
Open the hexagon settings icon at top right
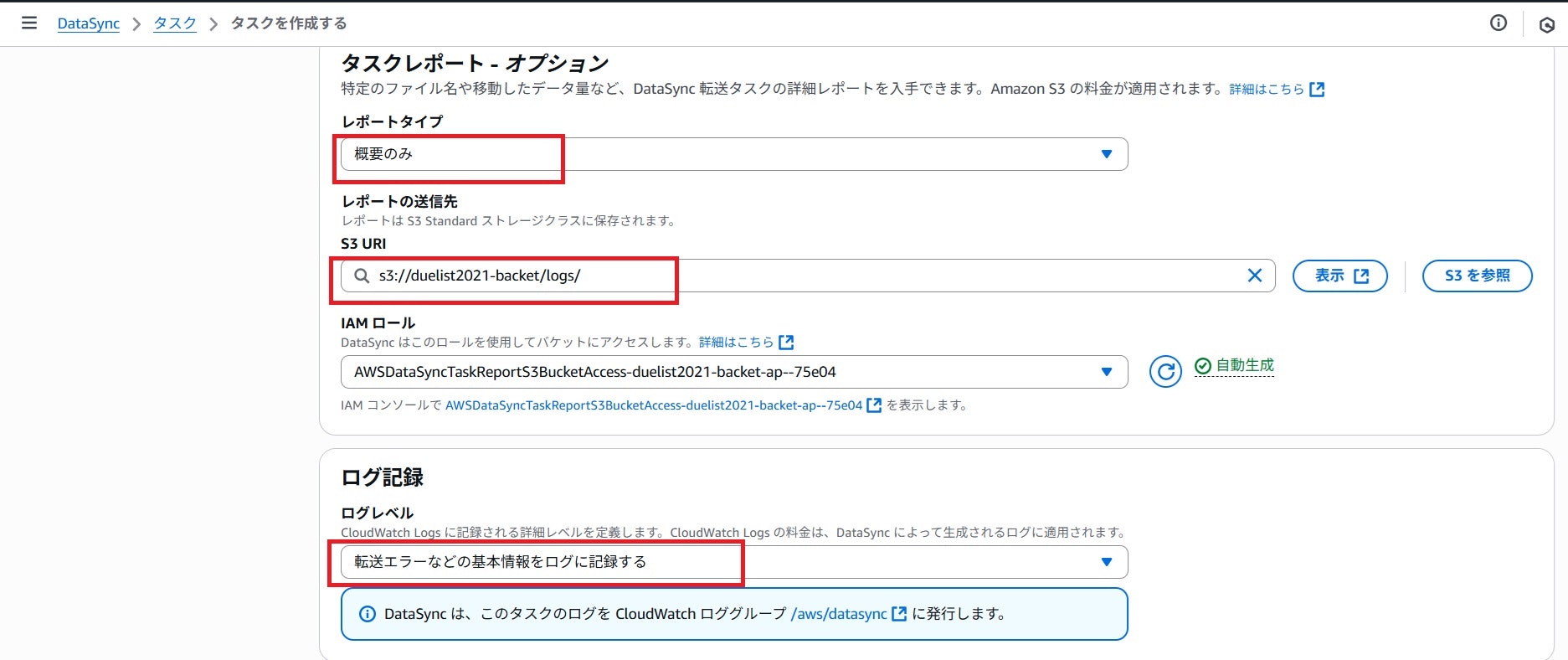[x=1547, y=25]
